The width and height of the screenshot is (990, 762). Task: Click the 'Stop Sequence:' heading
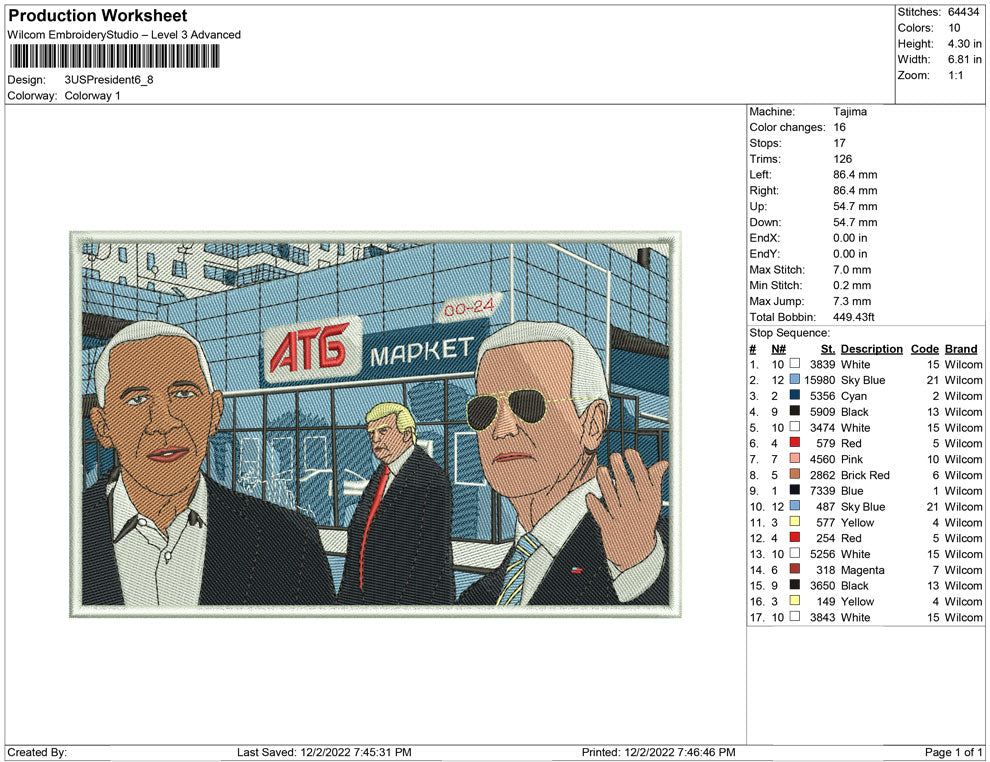click(x=789, y=333)
